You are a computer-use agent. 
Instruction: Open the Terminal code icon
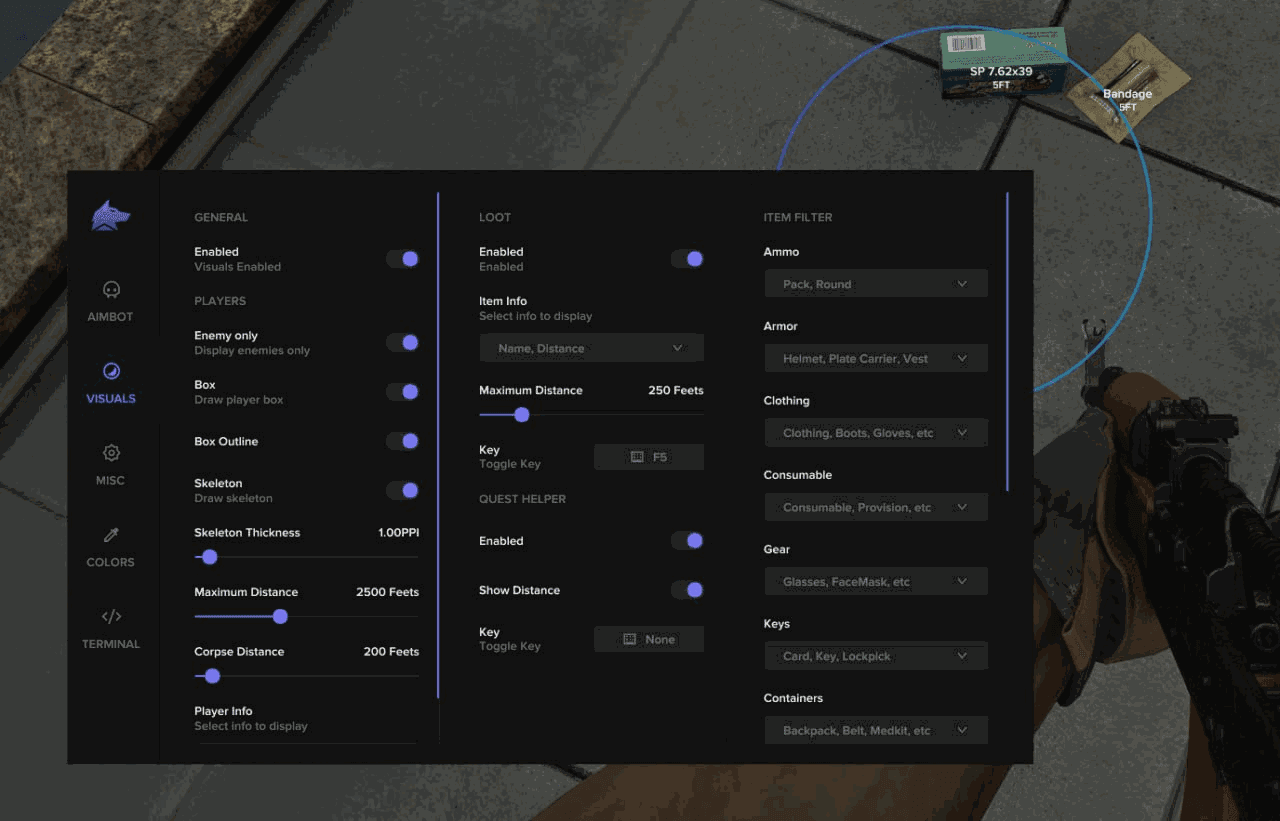[111, 616]
